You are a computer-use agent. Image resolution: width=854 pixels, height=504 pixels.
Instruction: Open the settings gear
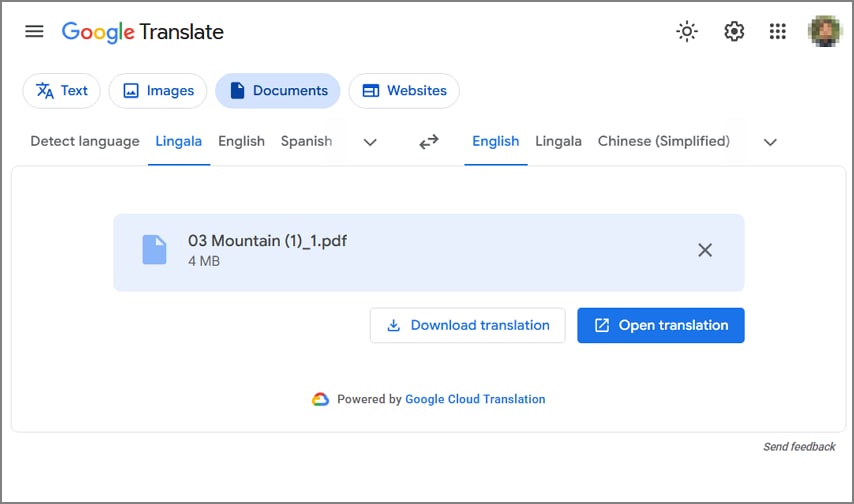734,32
